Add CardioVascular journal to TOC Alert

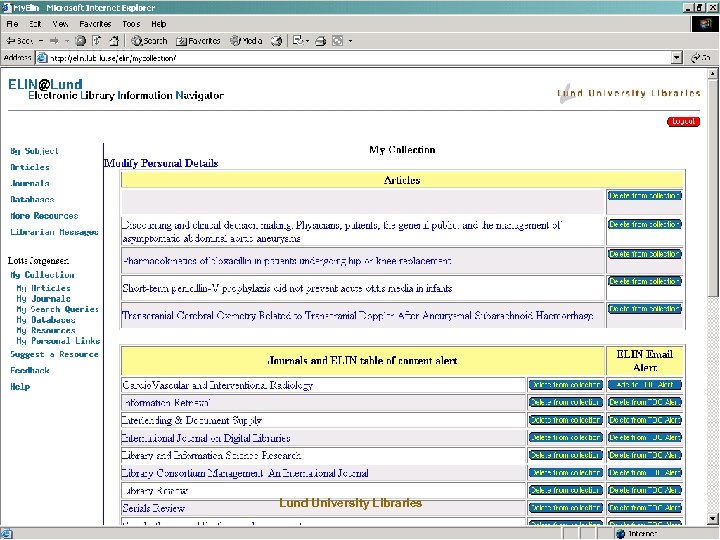point(645,385)
